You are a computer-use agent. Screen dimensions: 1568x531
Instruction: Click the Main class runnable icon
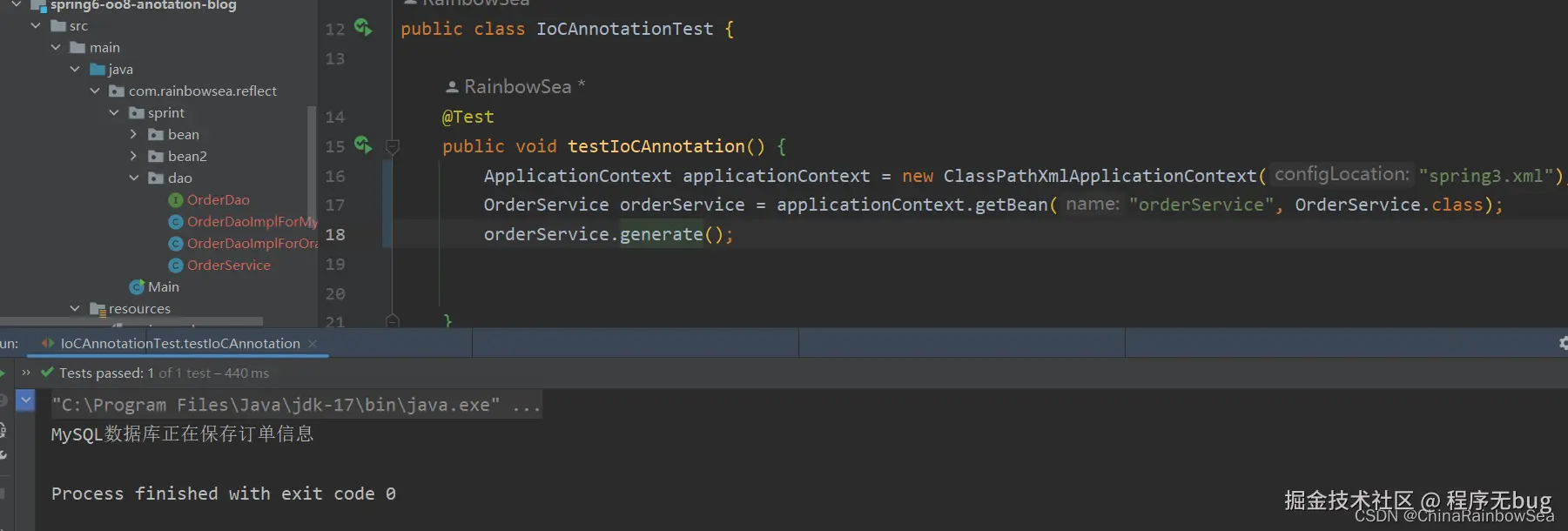(x=137, y=287)
